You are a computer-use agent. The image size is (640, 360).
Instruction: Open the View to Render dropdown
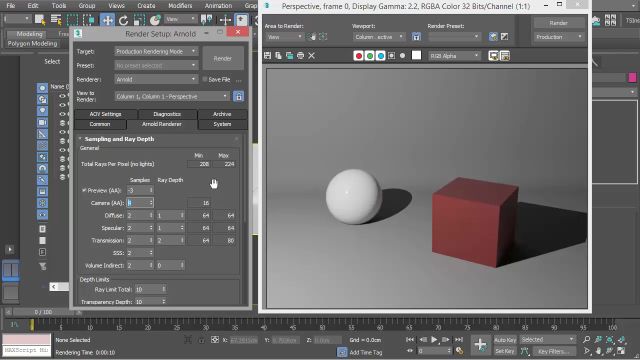tap(172, 96)
